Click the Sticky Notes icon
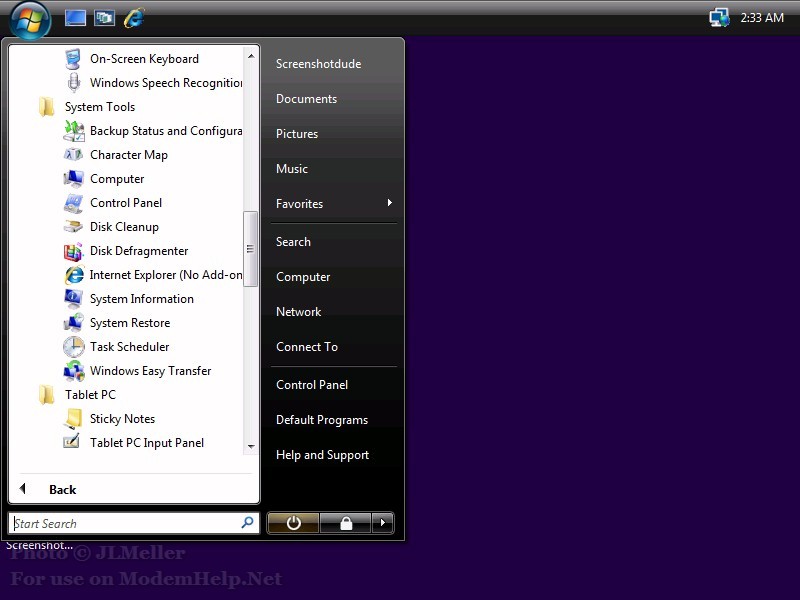The image size is (800, 600). click(73, 419)
